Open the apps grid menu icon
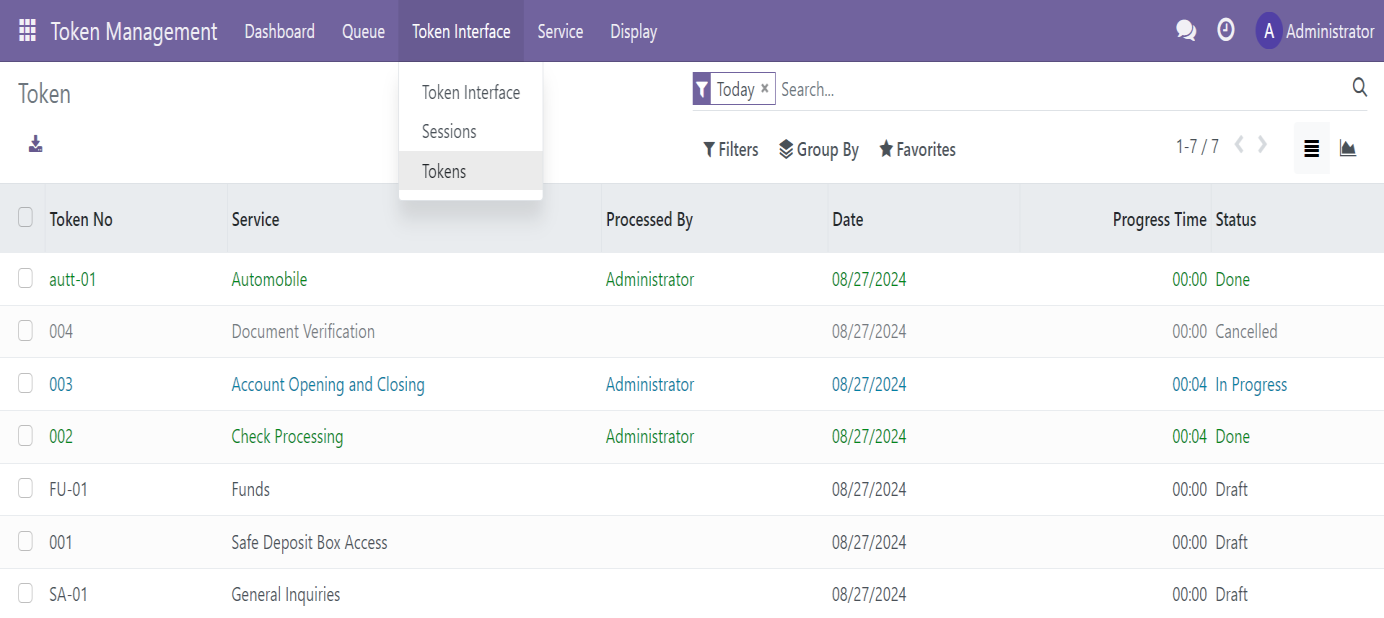1384x618 pixels. 27,31
